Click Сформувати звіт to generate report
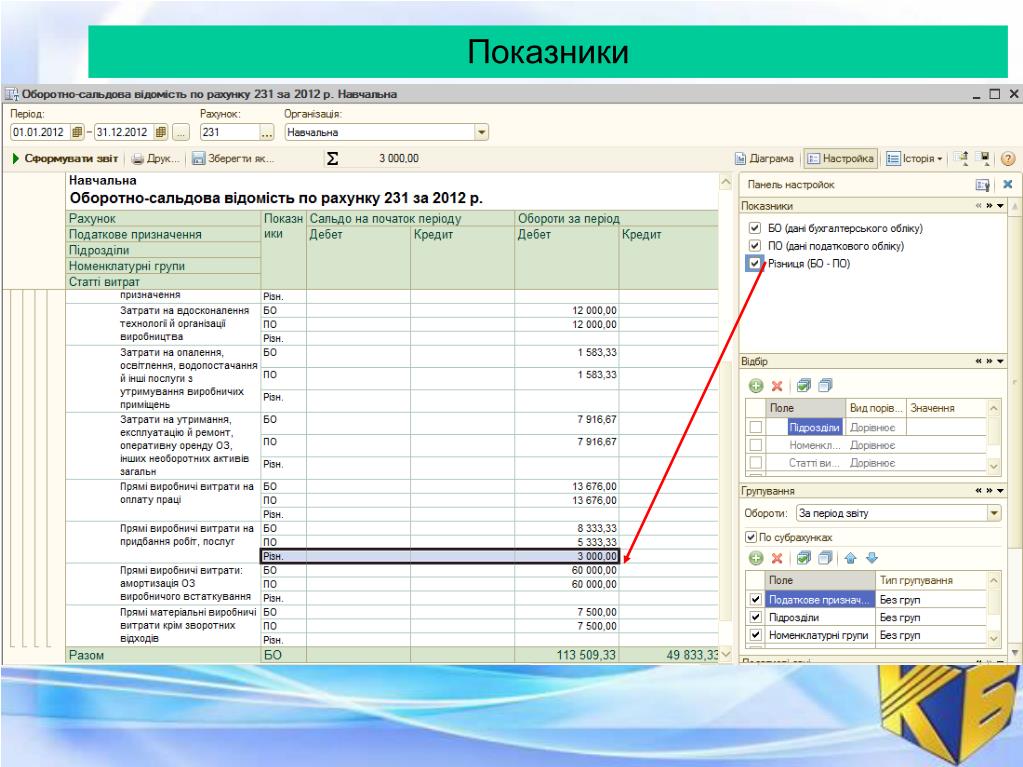 point(65,158)
